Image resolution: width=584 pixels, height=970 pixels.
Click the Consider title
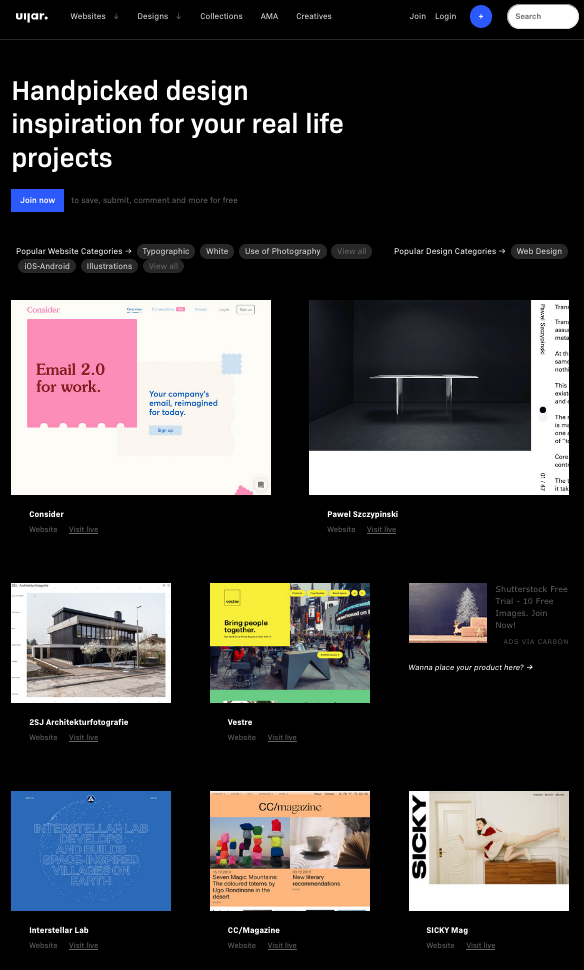[46, 514]
